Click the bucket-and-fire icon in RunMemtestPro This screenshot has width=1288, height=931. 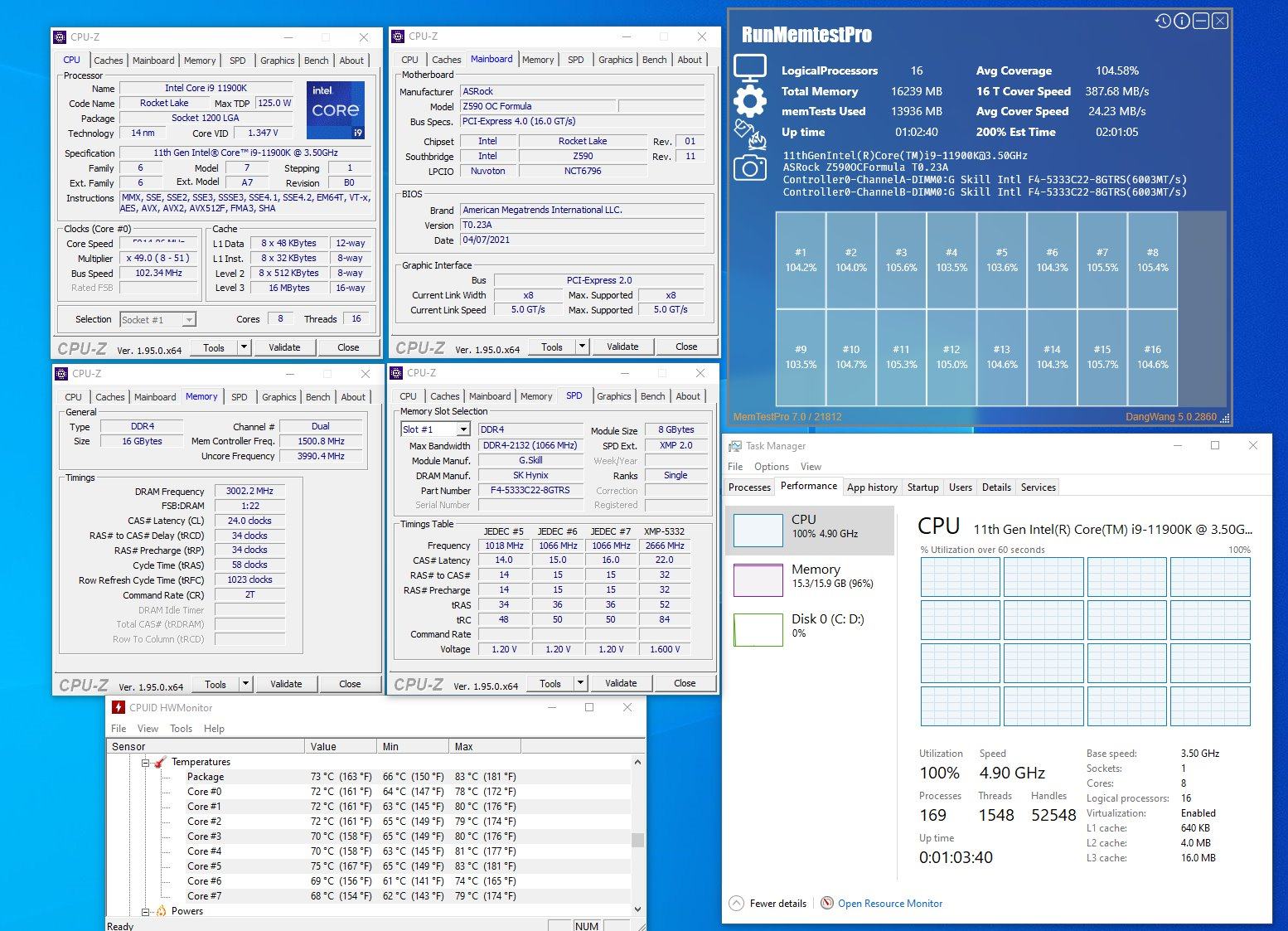(x=749, y=133)
